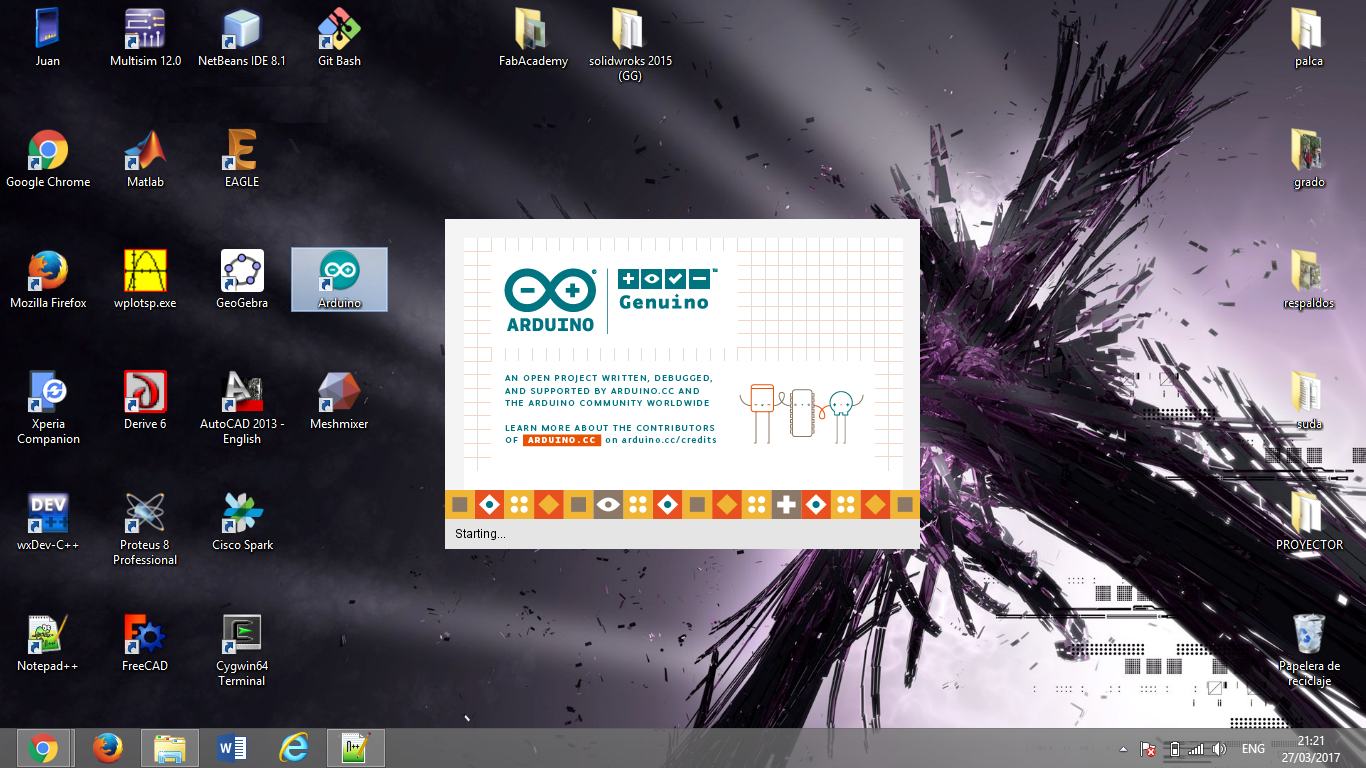Switch the ENG input language indicator
Image resolution: width=1366 pixels, height=768 pixels.
click(1253, 749)
